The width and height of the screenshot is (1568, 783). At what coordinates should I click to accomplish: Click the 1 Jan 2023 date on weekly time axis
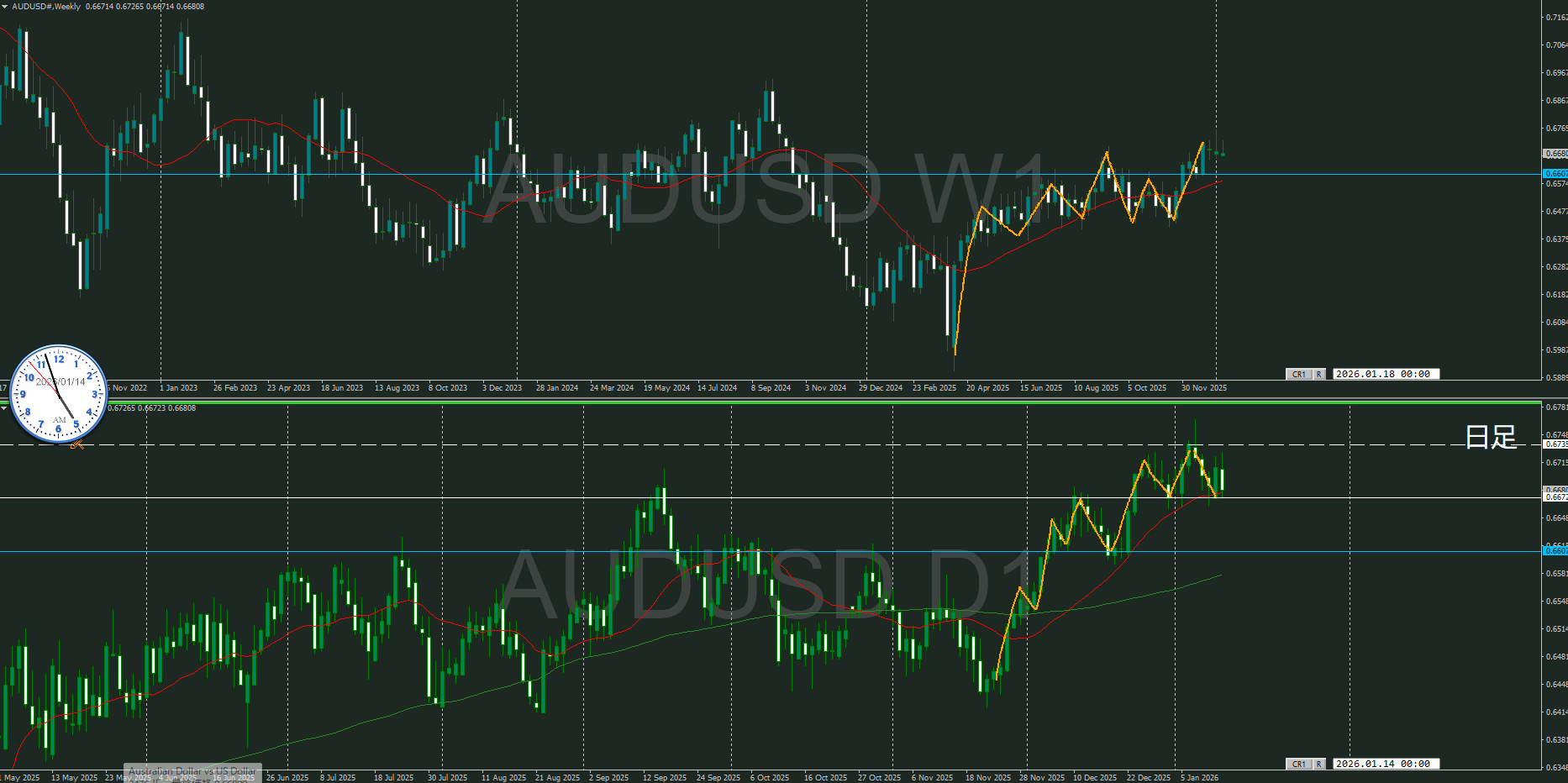(179, 388)
